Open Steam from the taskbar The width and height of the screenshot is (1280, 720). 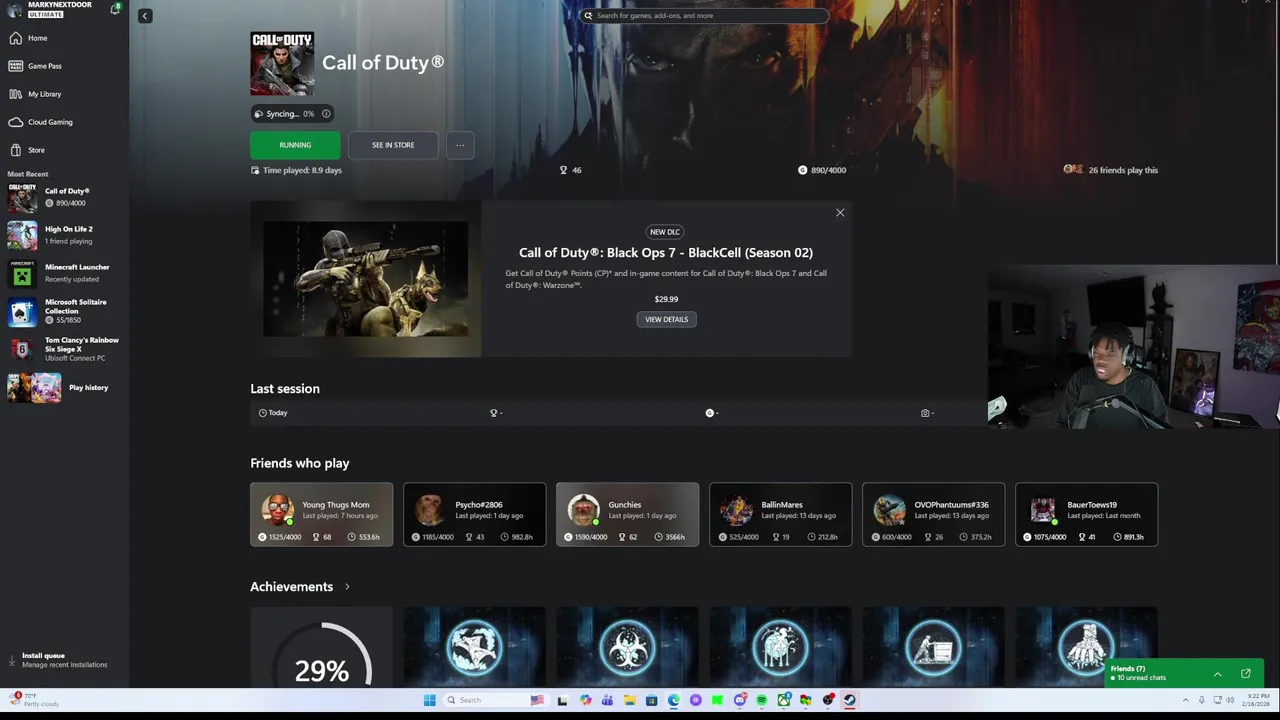[x=850, y=700]
